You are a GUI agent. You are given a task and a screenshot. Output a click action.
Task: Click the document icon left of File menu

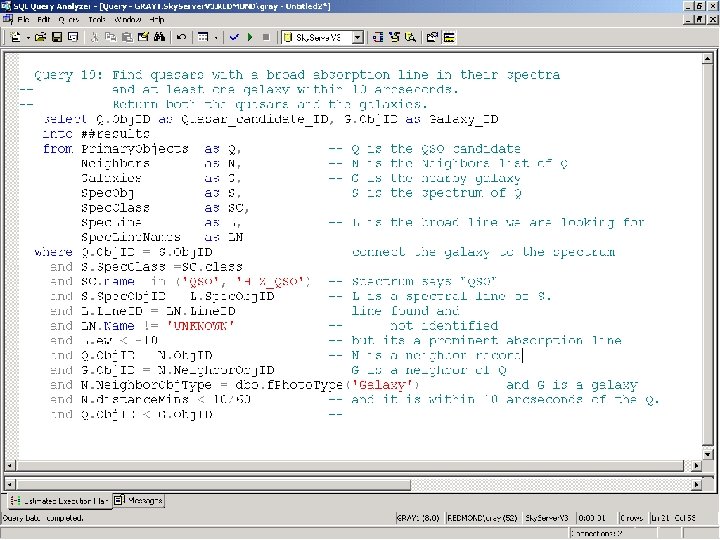pyautogui.click(x=7, y=19)
